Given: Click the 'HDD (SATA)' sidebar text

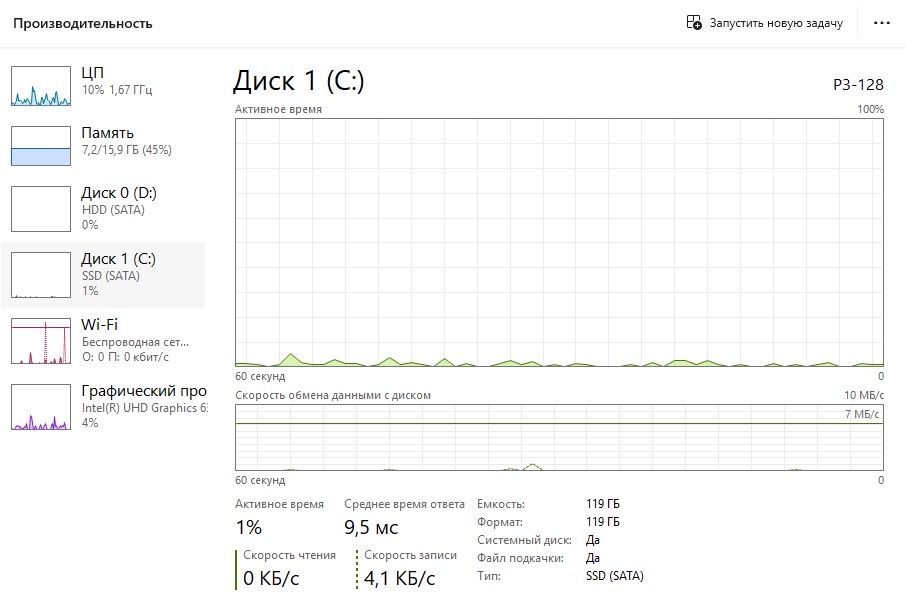Looking at the screenshot, I should click(x=113, y=210).
